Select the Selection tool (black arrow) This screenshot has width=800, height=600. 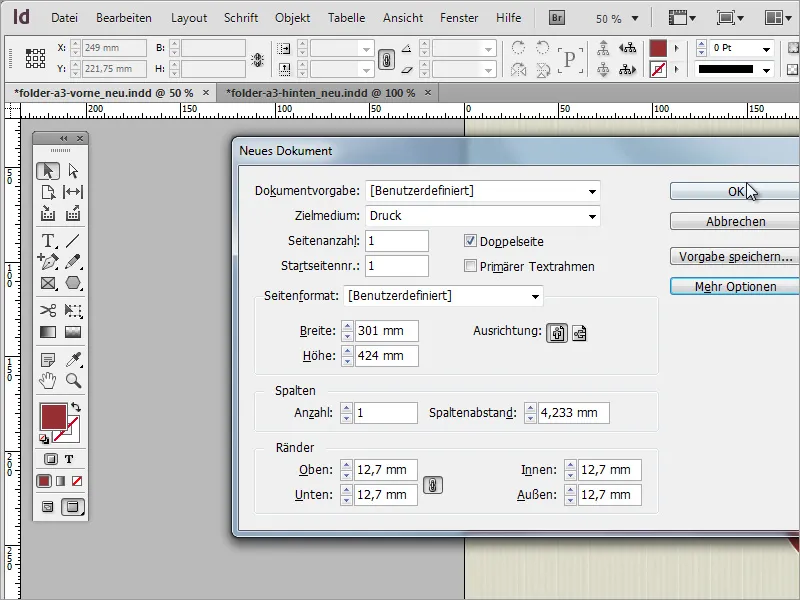point(48,171)
